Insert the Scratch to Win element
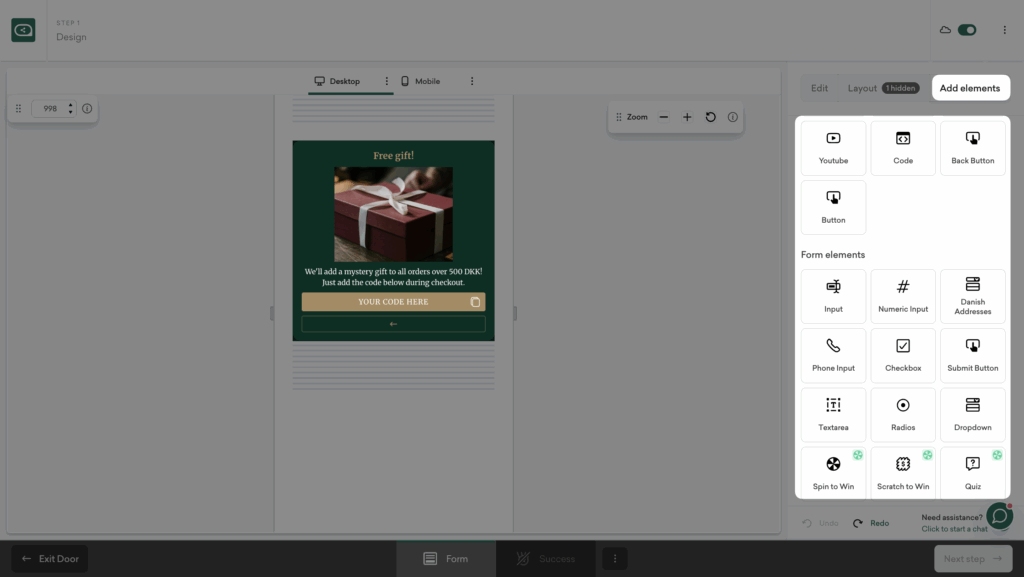The height and width of the screenshot is (577, 1024). point(903,473)
